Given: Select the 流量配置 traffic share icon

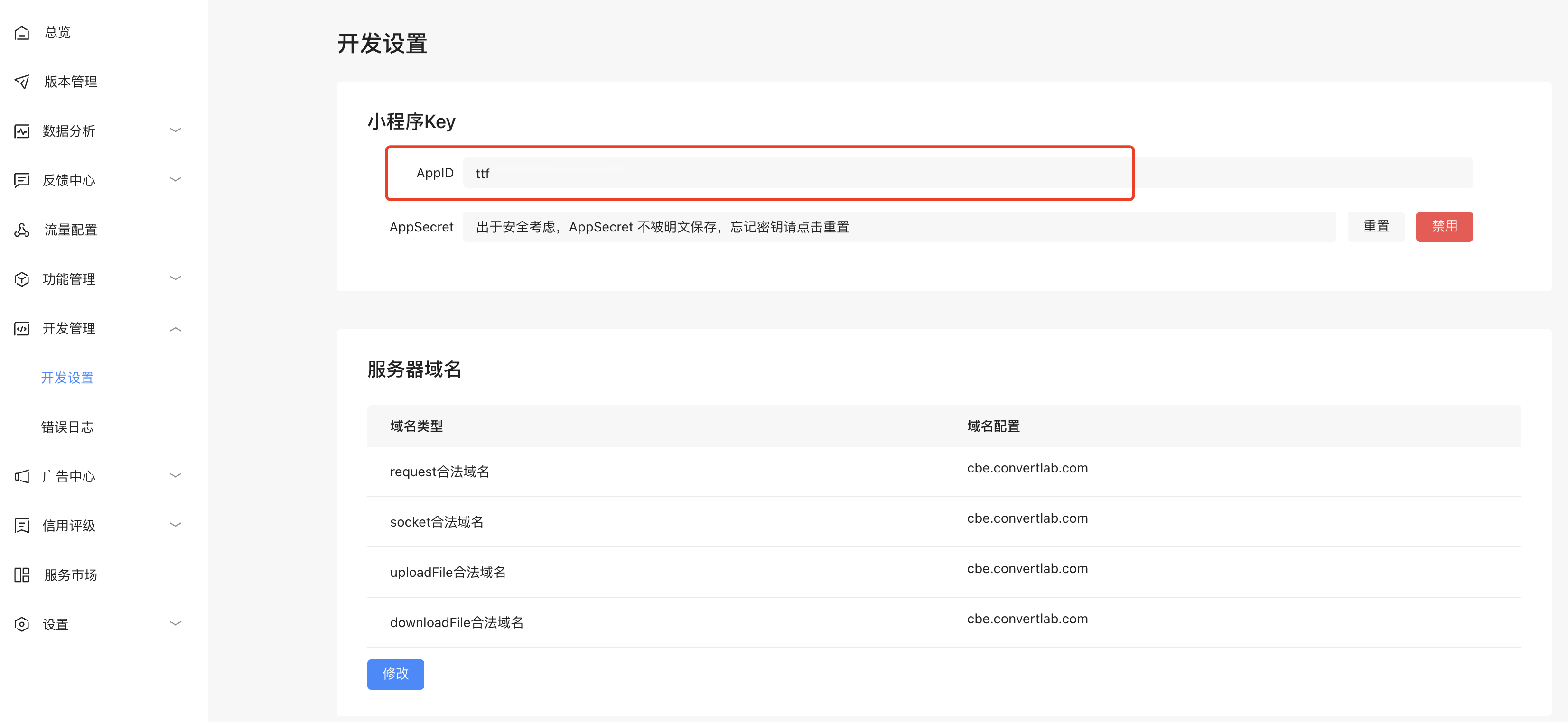Looking at the screenshot, I should coord(21,229).
